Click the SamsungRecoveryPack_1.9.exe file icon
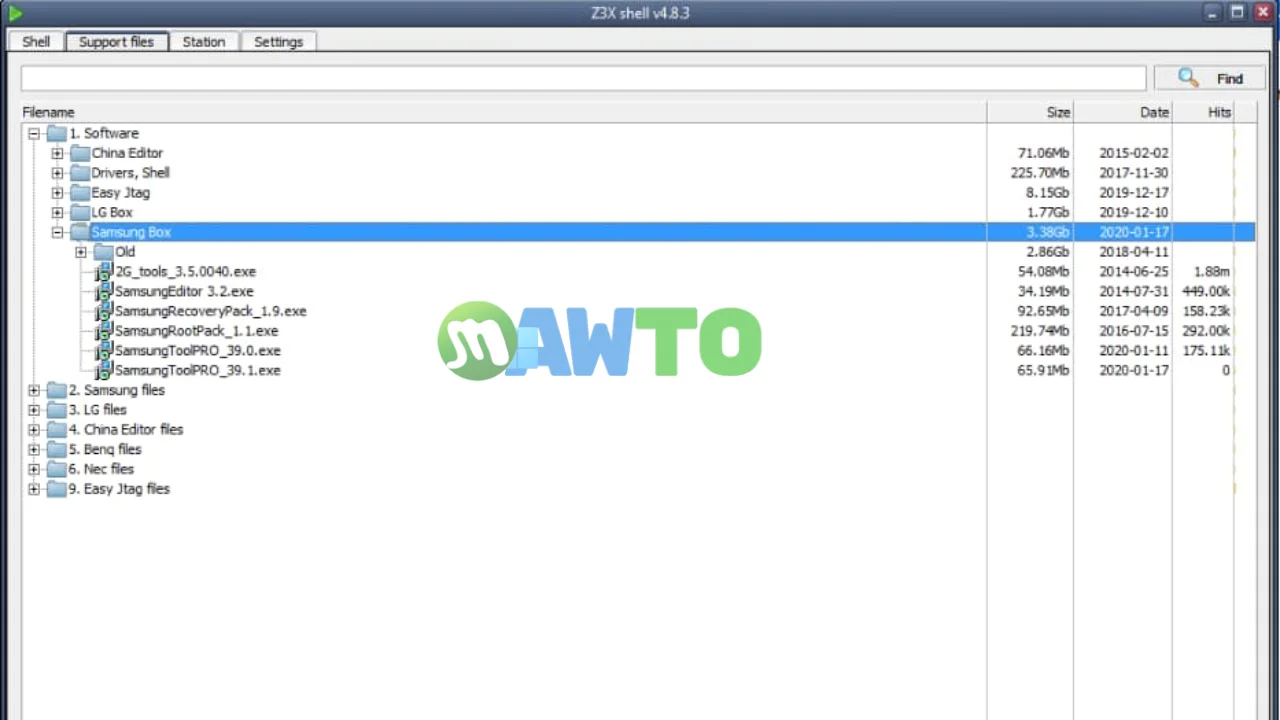 click(x=104, y=311)
